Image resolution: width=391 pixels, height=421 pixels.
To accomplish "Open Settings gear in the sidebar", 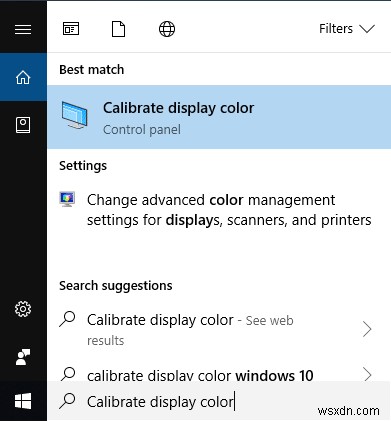I will 23,309.
